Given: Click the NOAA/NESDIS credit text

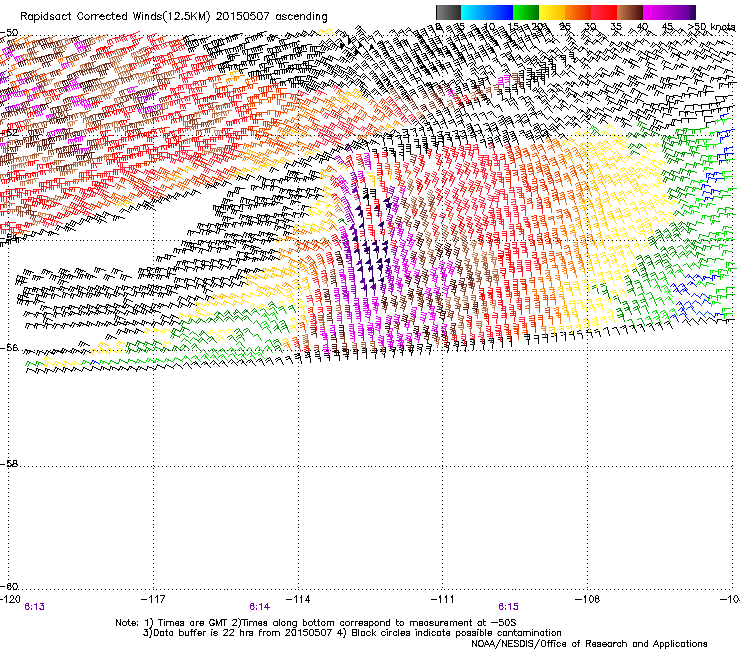Looking at the screenshot, I should pyautogui.click(x=589, y=644).
